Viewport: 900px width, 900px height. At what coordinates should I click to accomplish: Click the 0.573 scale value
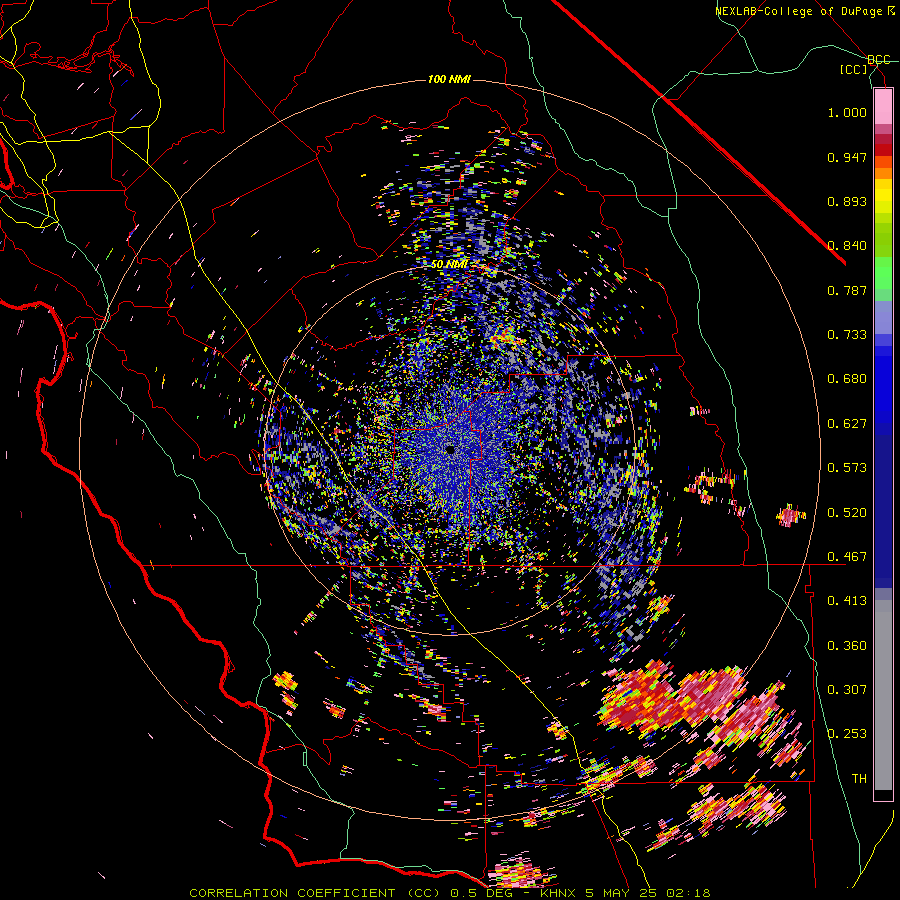tap(847, 468)
